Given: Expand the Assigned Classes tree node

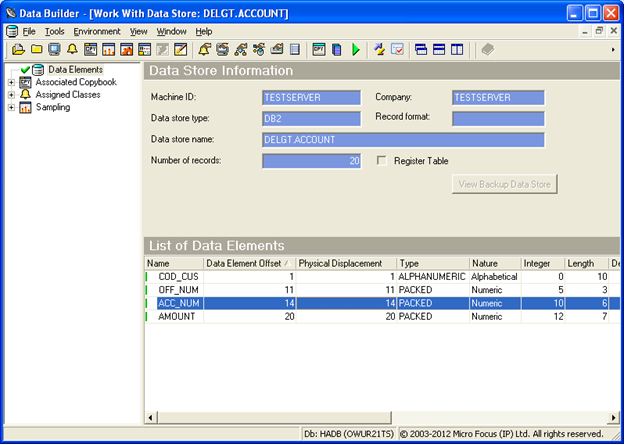Looking at the screenshot, I should (11, 95).
